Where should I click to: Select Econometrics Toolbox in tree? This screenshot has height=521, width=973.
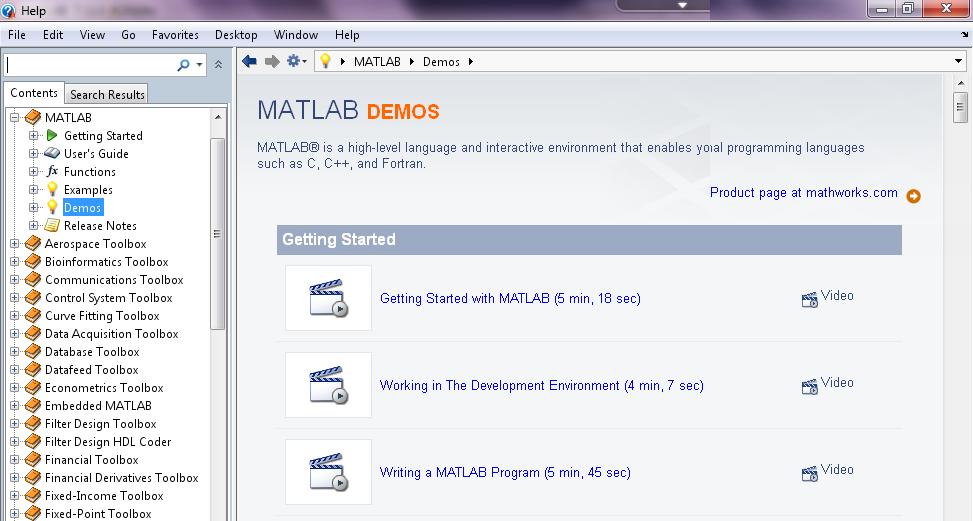tap(104, 388)
